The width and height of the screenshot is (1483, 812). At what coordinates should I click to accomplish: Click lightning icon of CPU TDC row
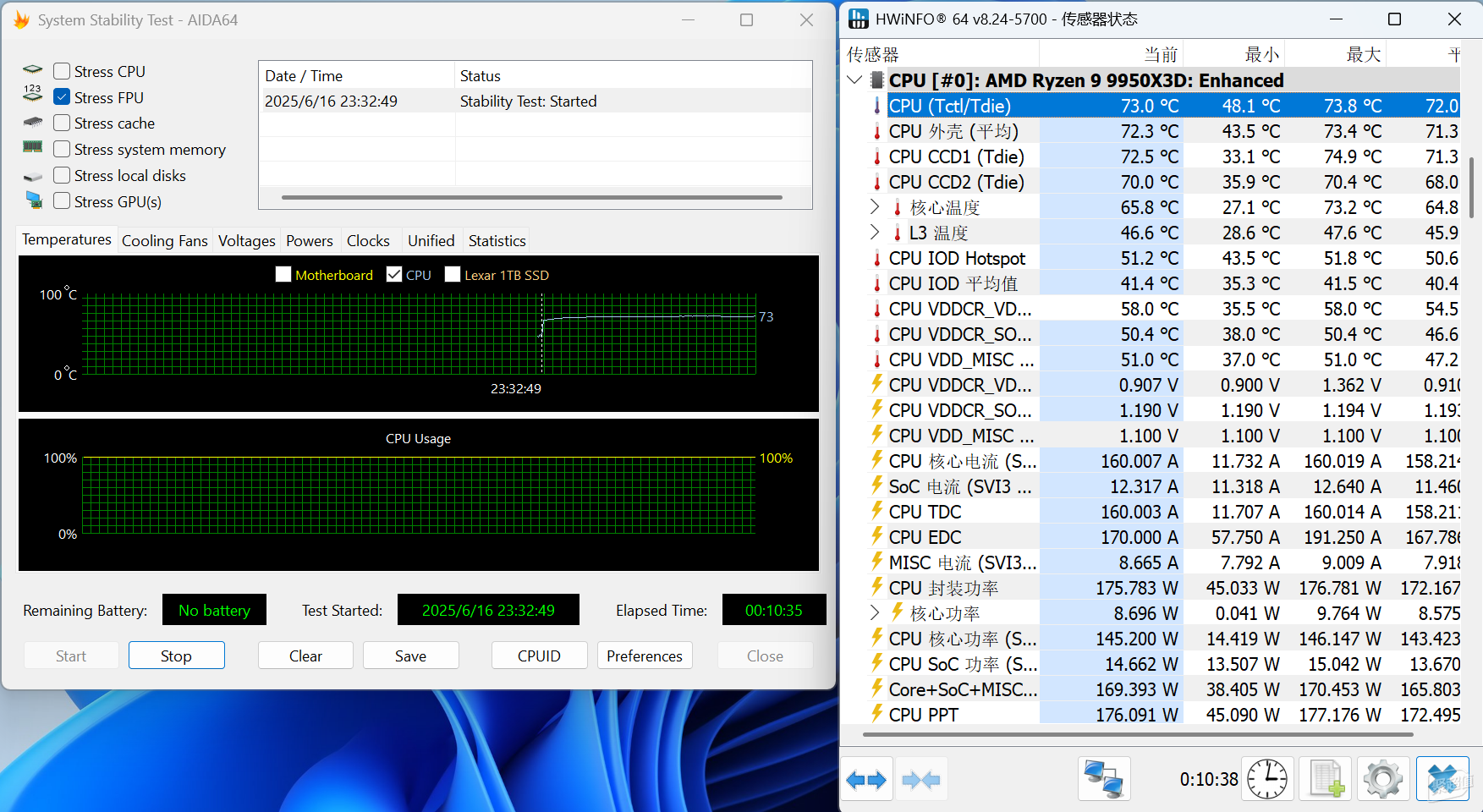click(x=877, y=511)
